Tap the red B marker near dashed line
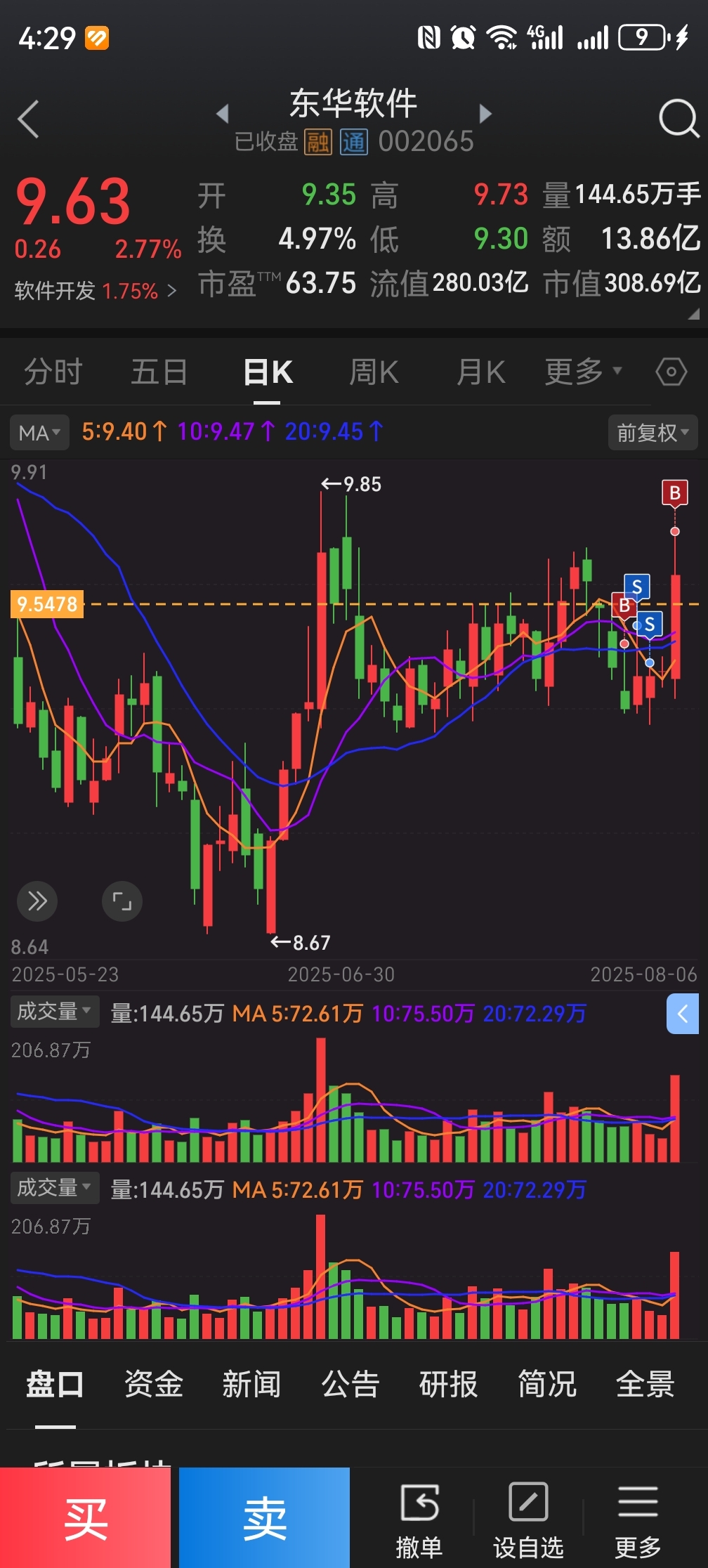708x1568 pixels. [x=624, y=606]
